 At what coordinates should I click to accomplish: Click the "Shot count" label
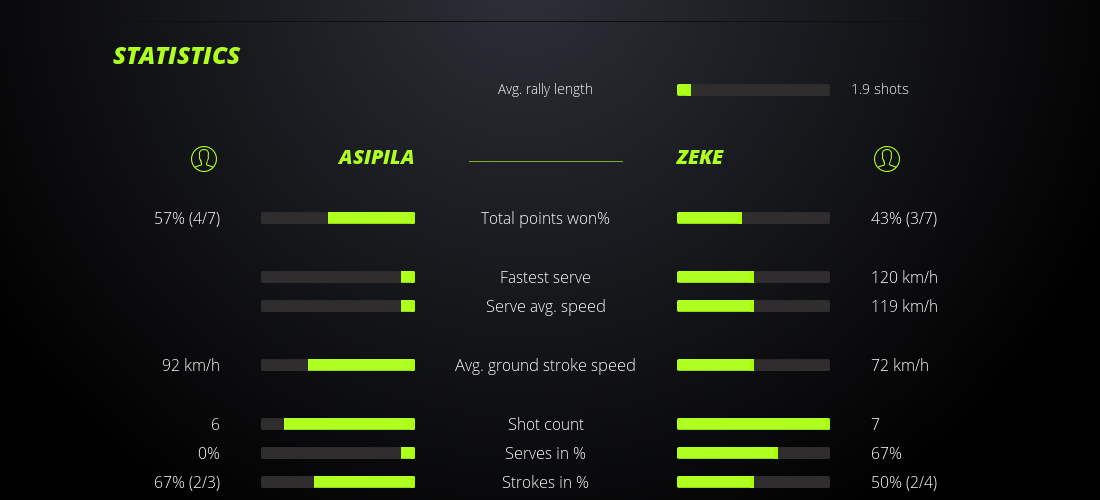(545, 424)
